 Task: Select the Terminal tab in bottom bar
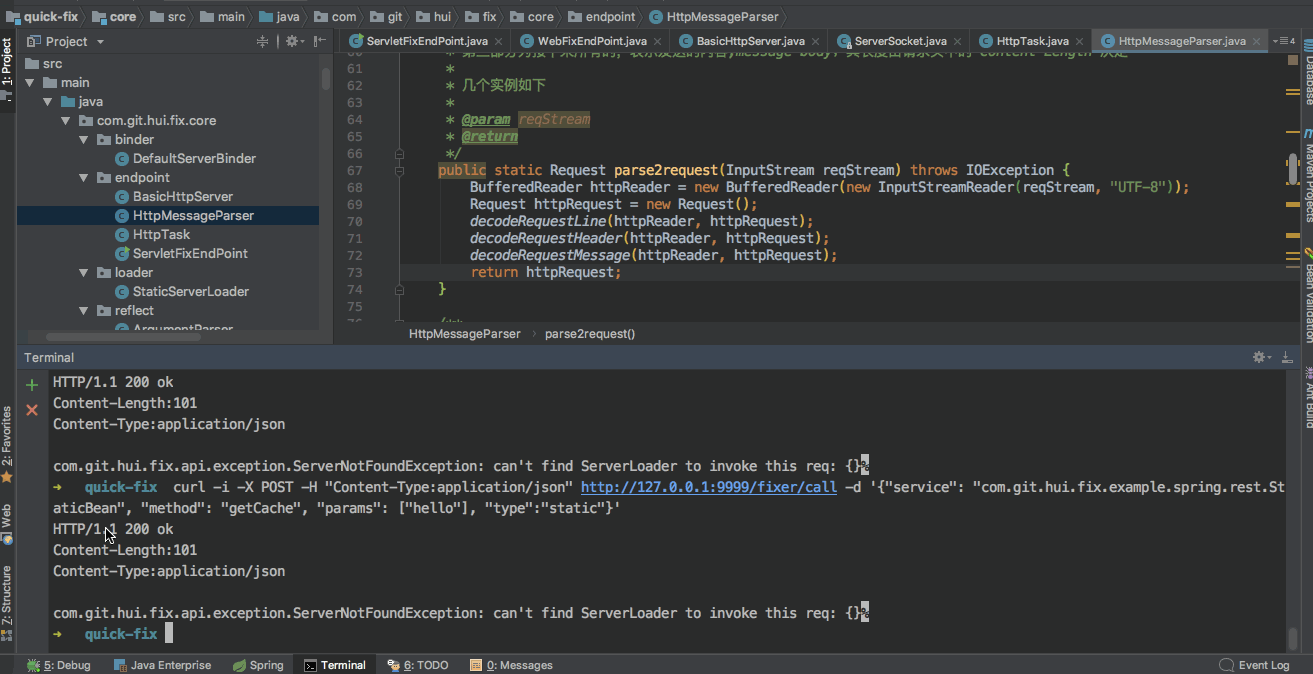[x=335, y=665]
